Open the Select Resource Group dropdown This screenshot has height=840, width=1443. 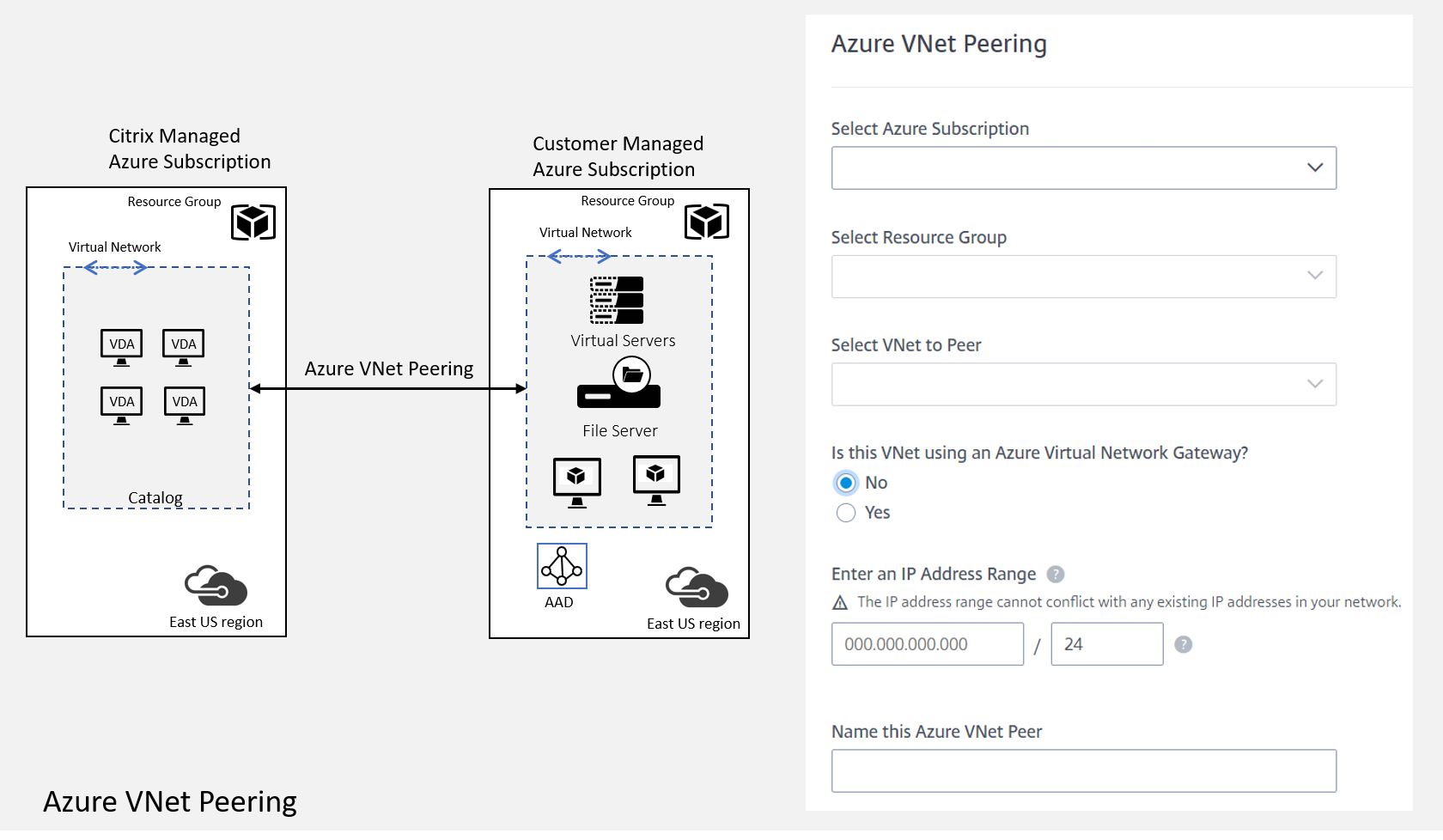point(1083,276)
